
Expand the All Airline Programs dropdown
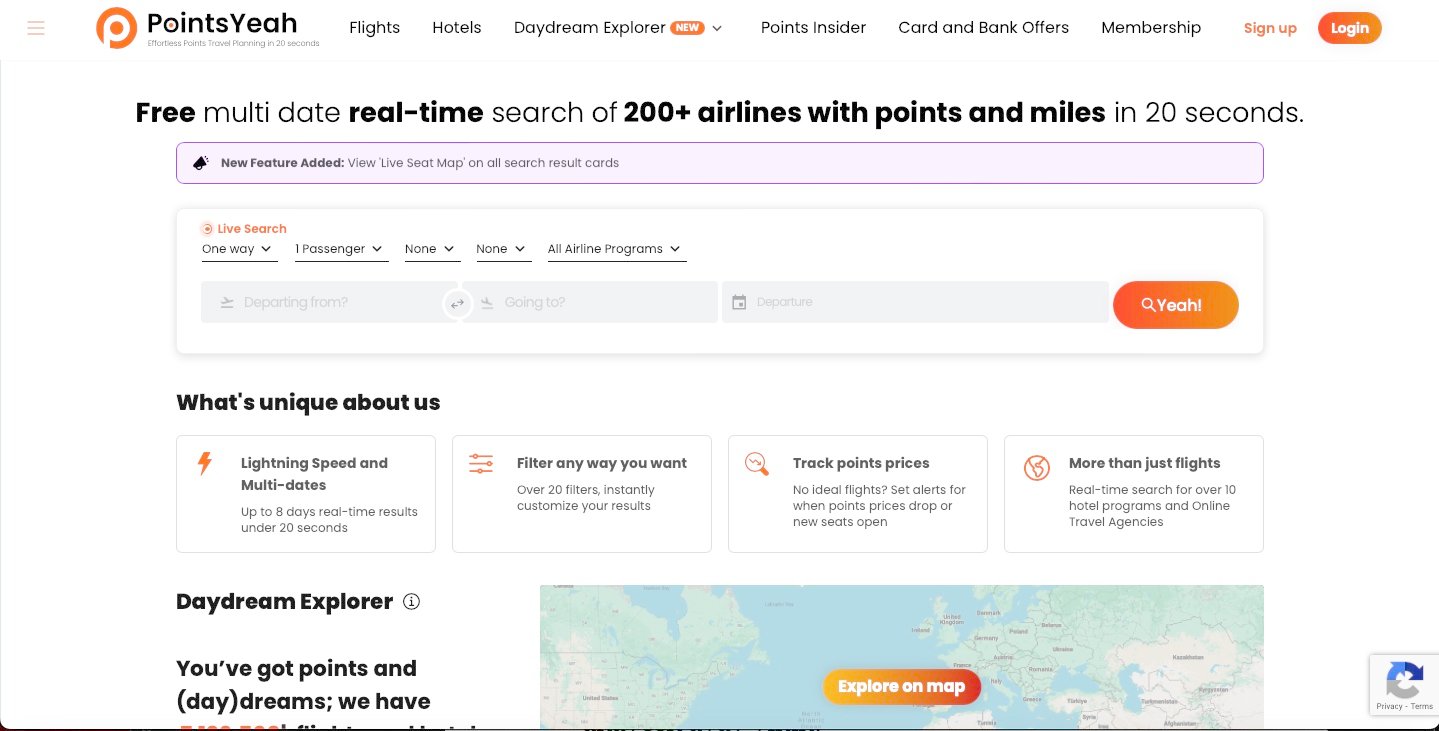click(615, 249)
